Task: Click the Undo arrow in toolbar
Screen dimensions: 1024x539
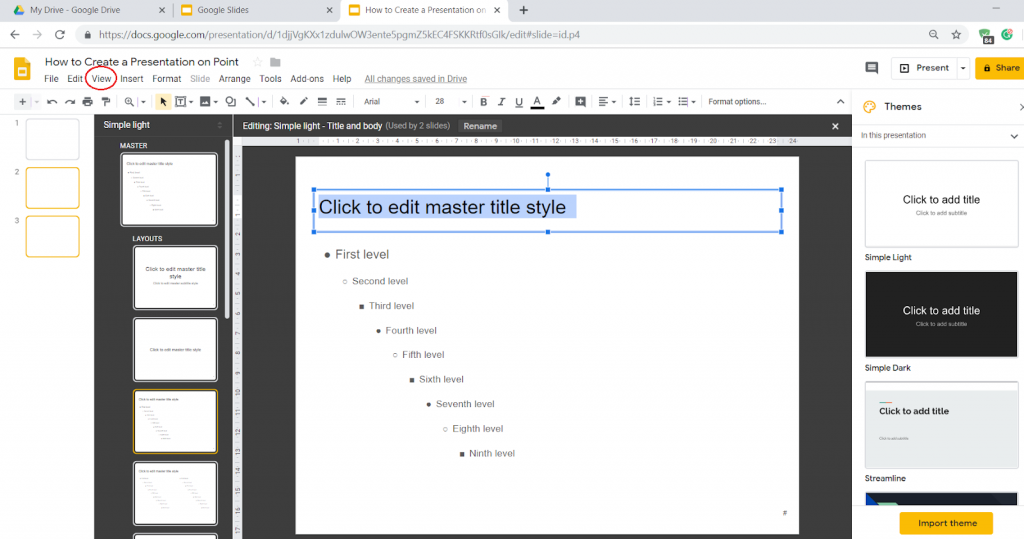Action: click(x=52, y=102)
